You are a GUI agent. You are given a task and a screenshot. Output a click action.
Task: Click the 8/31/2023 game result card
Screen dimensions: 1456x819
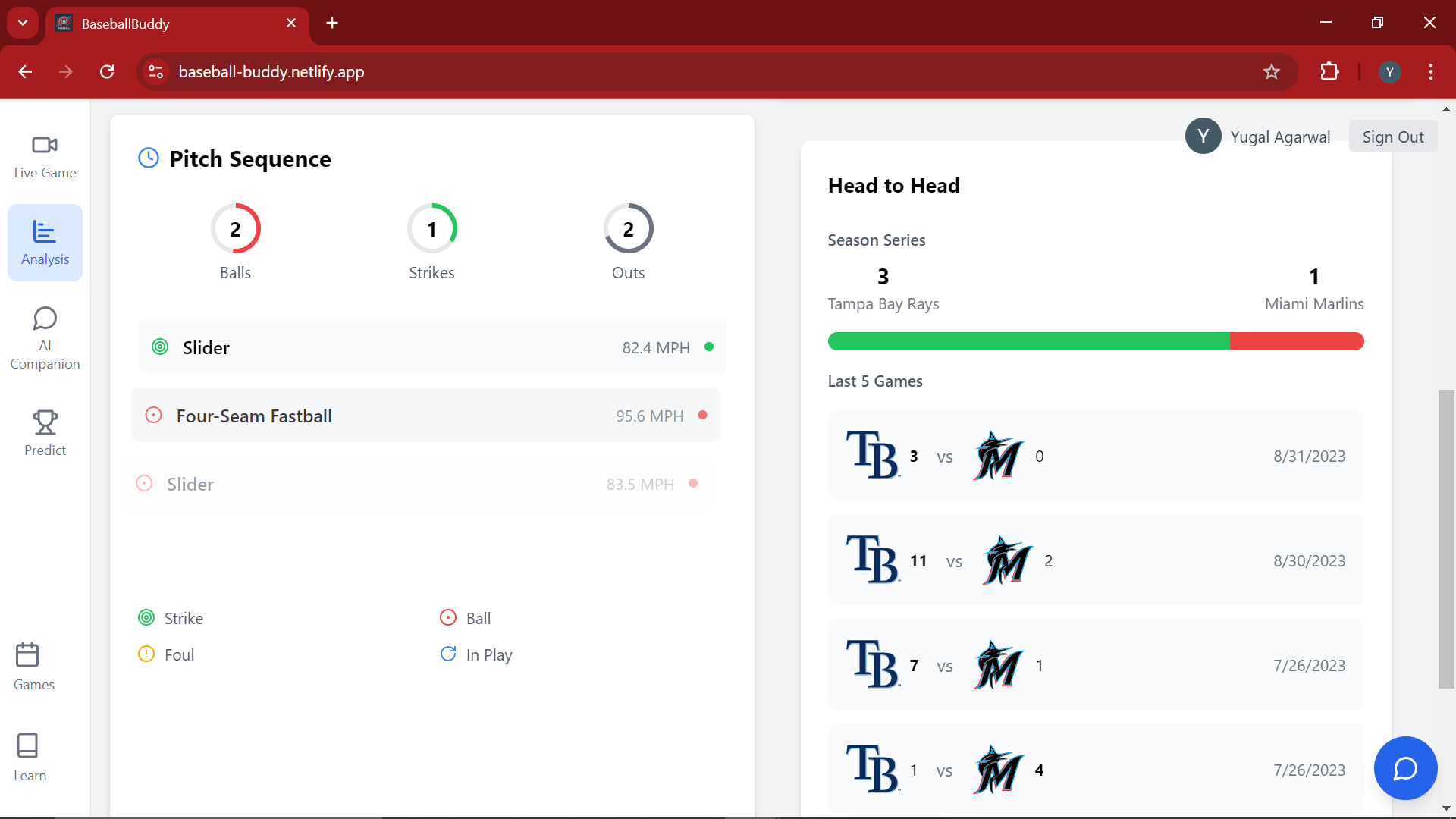(x=1095, y=456)
